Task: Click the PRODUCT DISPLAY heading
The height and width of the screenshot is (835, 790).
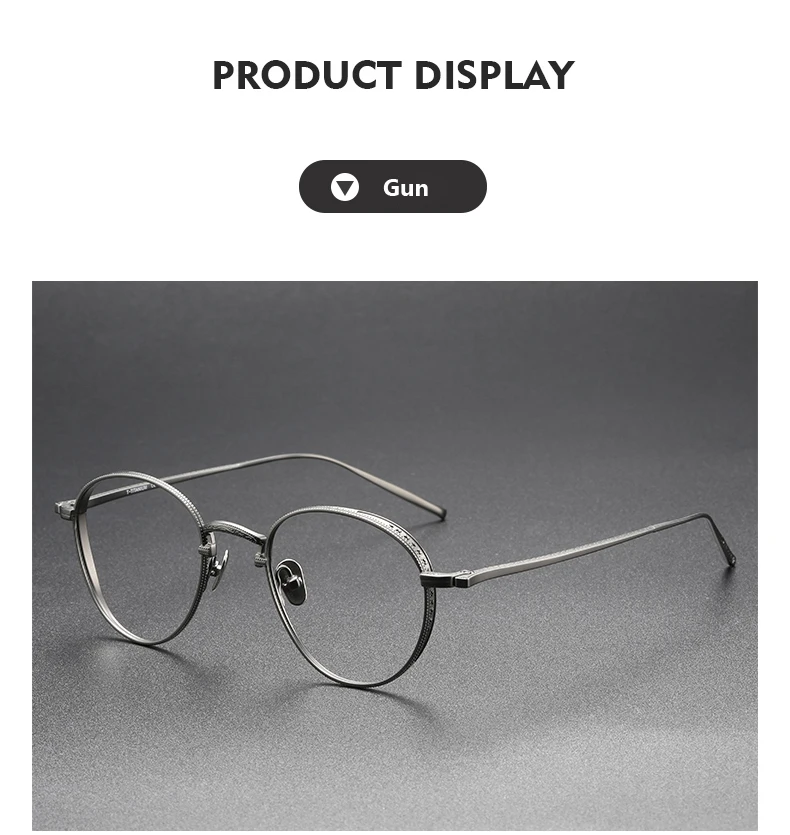Action: coord(393,76)
